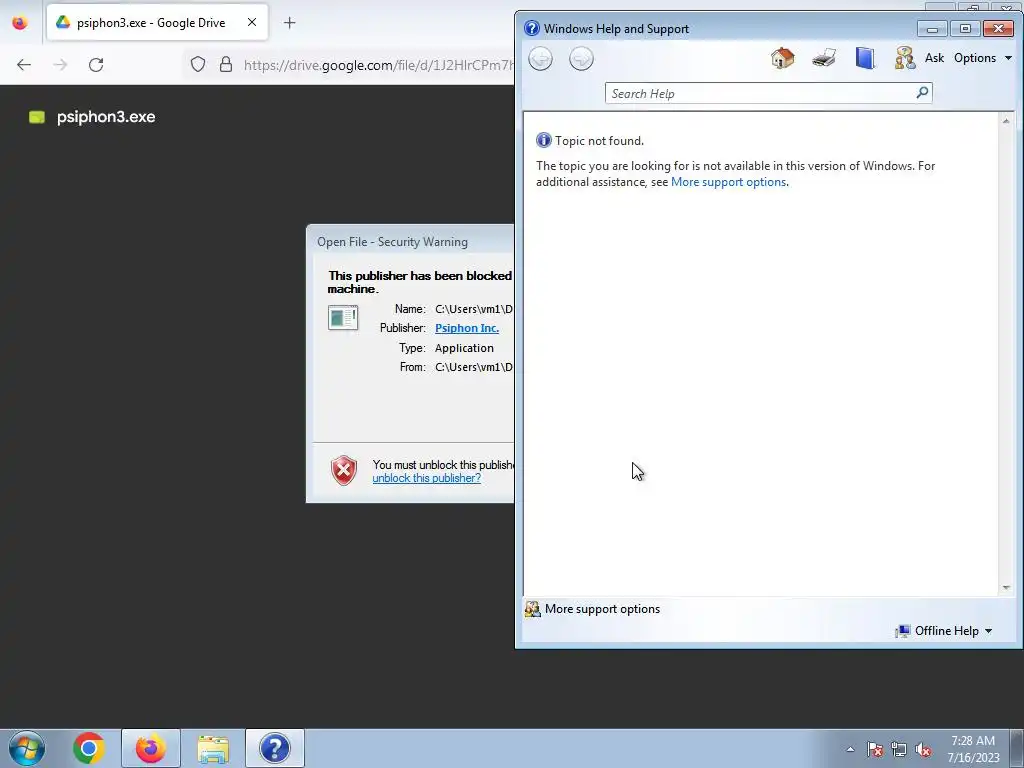Open the Options dropdown in Help
The width and height of the screenshot is (1024, 768).
tap(982, 58)
